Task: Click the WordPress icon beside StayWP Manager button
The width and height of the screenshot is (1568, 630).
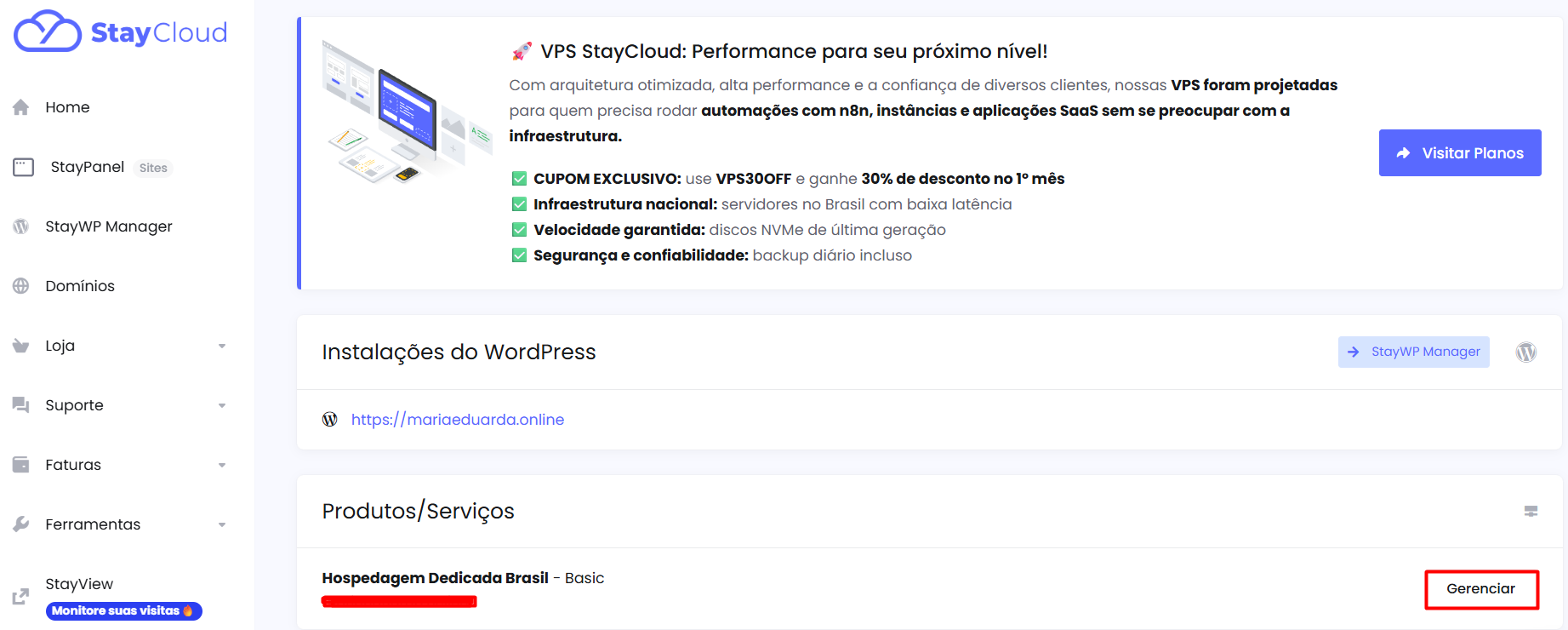Action: pos(1526,352)
